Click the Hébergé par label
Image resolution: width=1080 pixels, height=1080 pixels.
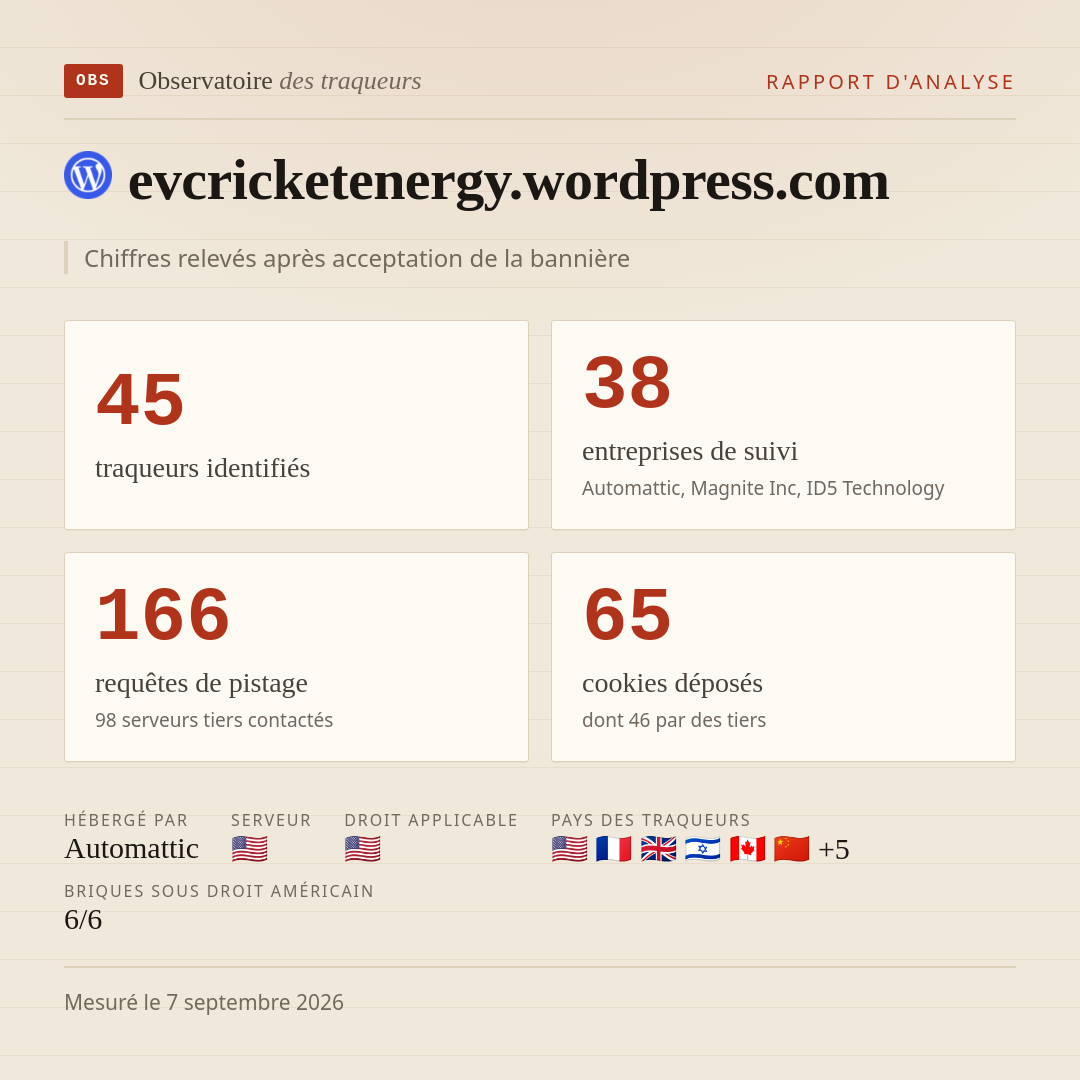tap(126, 820)
